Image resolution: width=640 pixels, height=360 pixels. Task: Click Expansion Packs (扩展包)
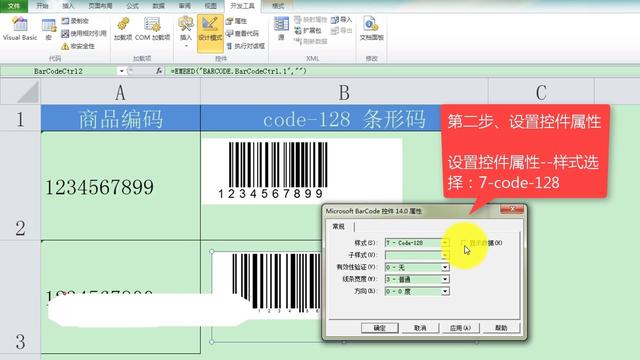(x=308, y=31)
